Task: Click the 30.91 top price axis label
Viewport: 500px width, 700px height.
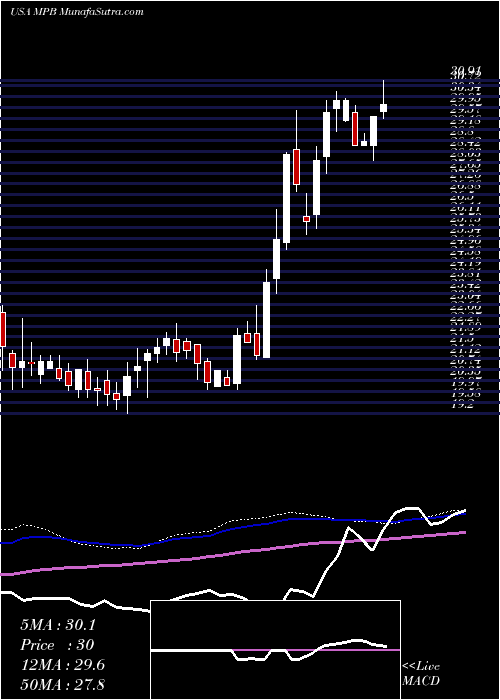Action: click(466, 70)
